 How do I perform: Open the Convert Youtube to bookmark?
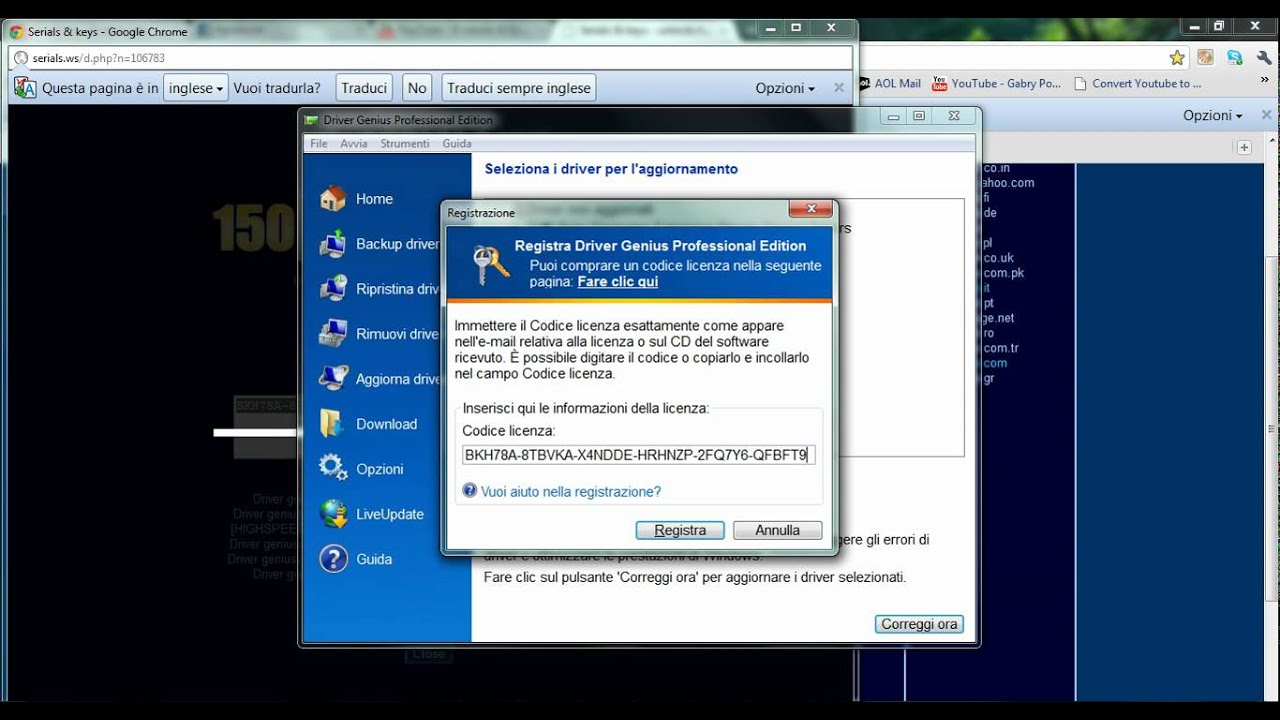click(x=1138, y=84)
